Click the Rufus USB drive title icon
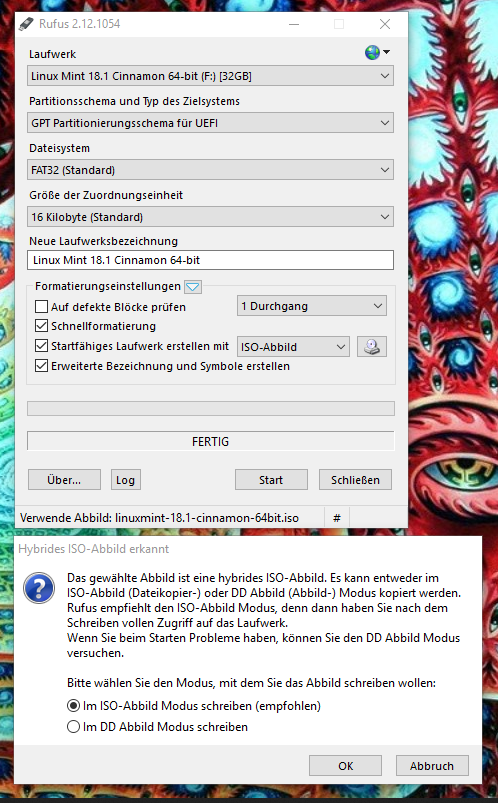498x803 pixels. (26, 24)
